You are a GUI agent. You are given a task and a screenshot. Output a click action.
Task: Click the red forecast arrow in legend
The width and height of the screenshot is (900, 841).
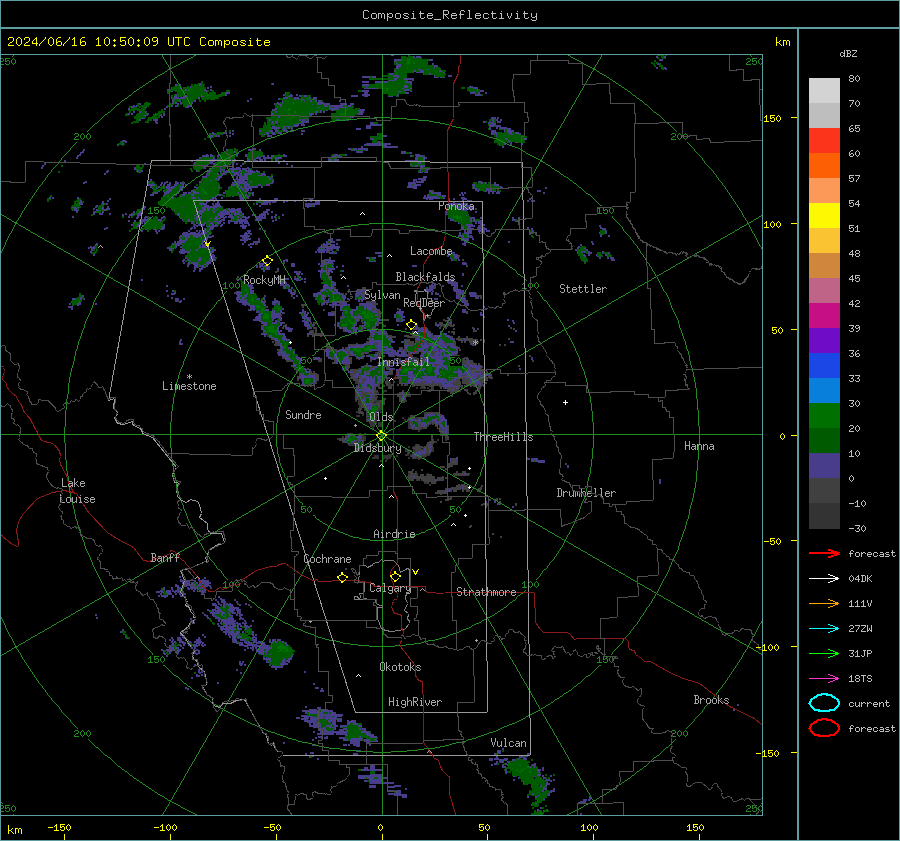click(824, 553)
